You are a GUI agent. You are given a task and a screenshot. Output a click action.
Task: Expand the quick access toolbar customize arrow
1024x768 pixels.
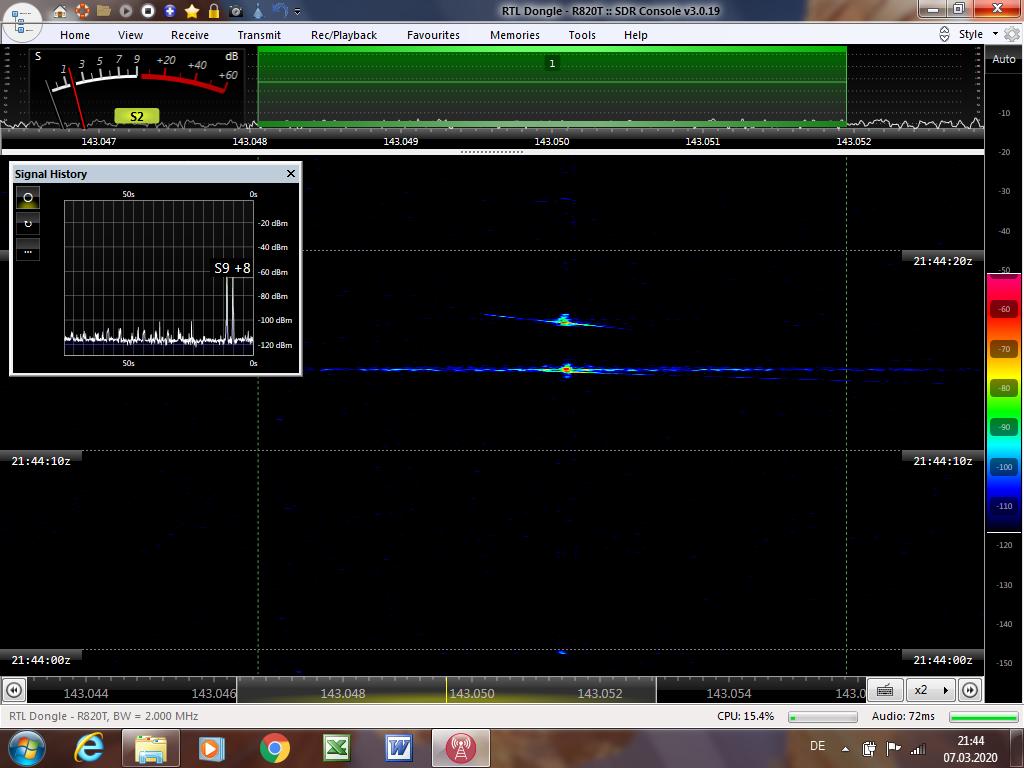pyautogui.click(x=298, y=11)
